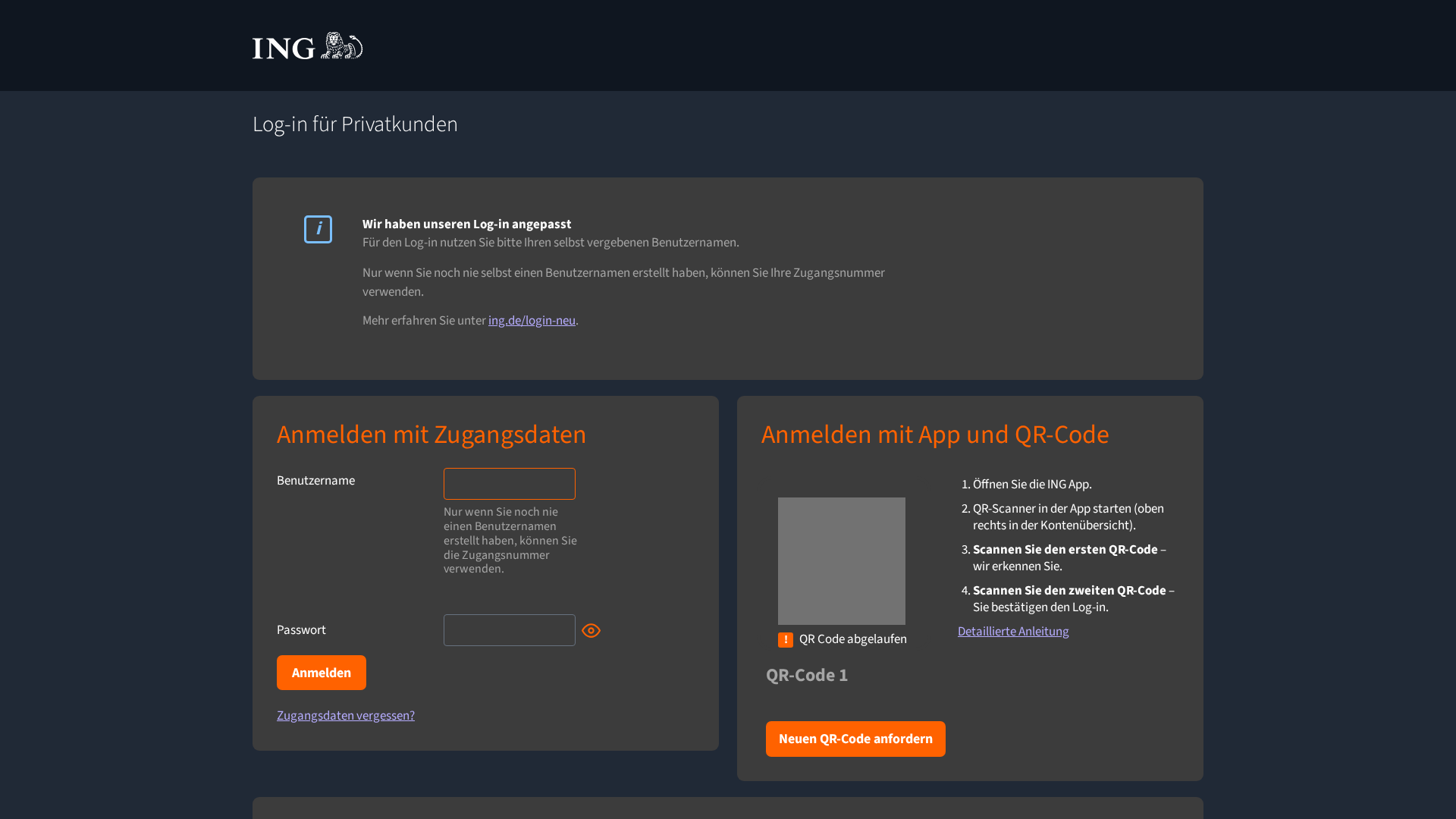Screen dimensions: 1456x819
Task: Click step Öffnen Sie die ING App
Action: (1032, 485)
